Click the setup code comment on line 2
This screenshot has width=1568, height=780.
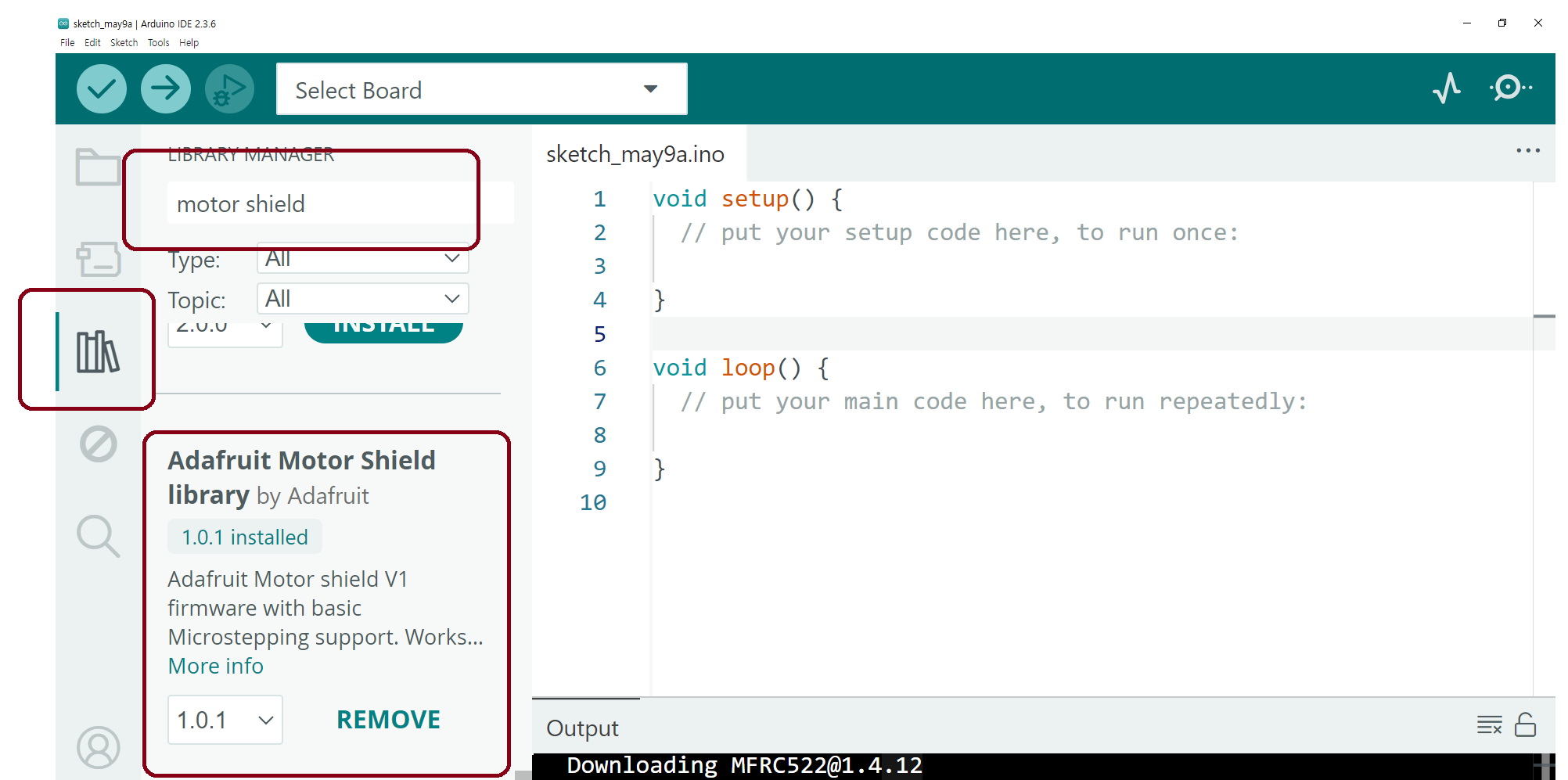(x=959, y=232)
